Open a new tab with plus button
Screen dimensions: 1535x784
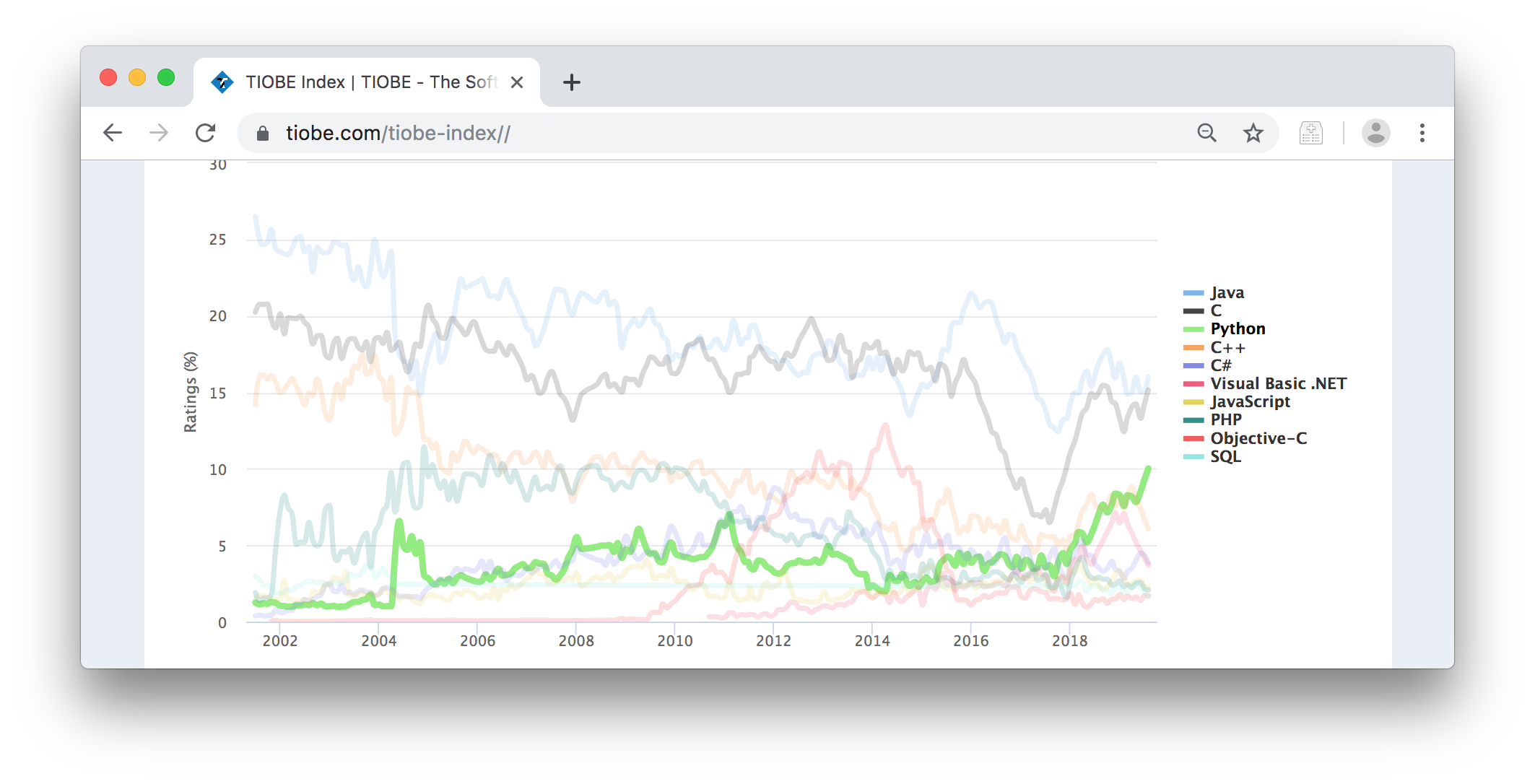tap(572, 82)
